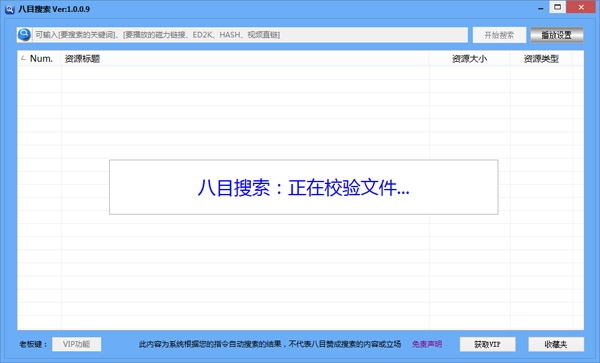Maximize the 八目搜索 window
The image size is (600, 363).
coord(558,7)
